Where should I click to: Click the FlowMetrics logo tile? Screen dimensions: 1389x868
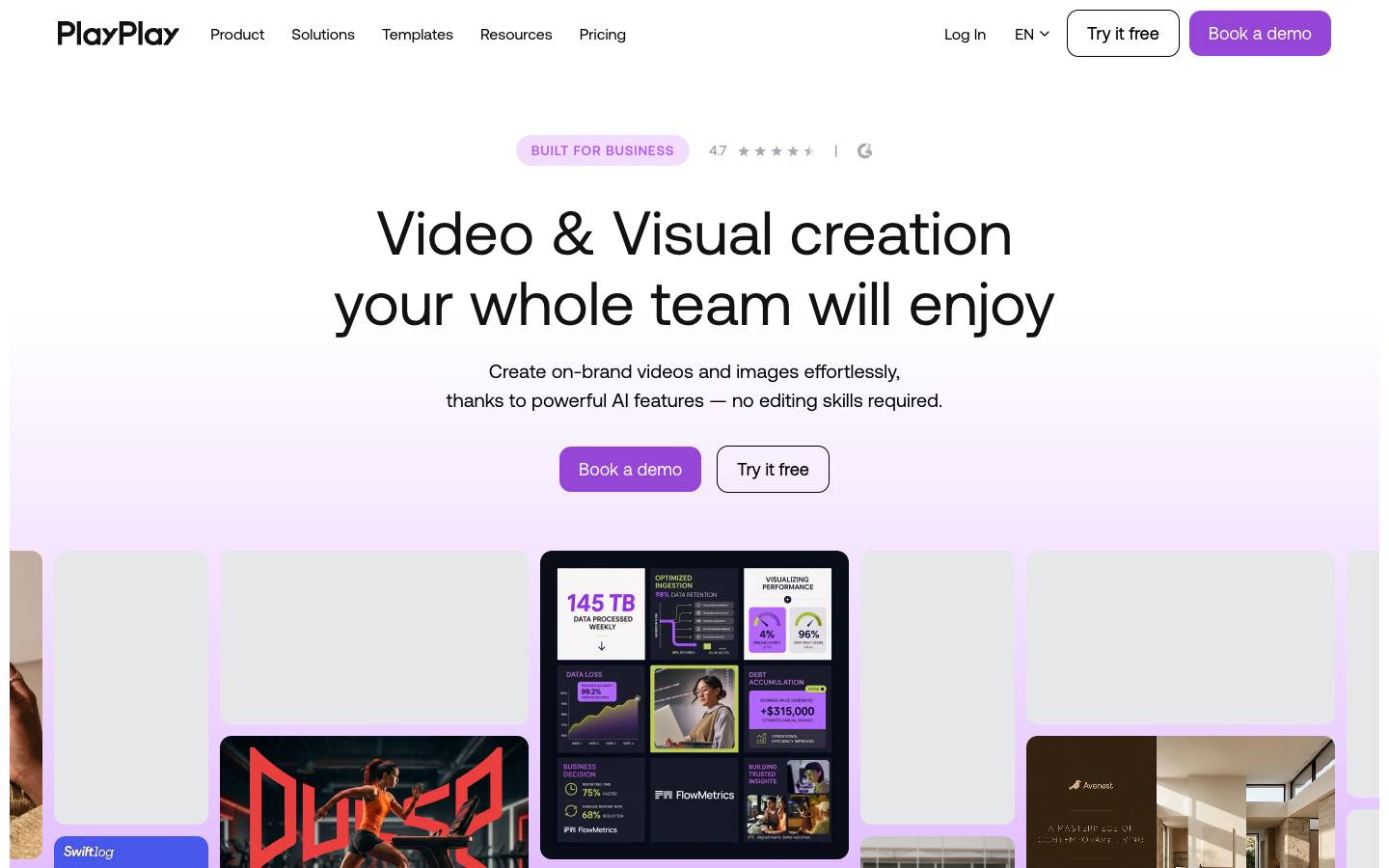(694, 799)
